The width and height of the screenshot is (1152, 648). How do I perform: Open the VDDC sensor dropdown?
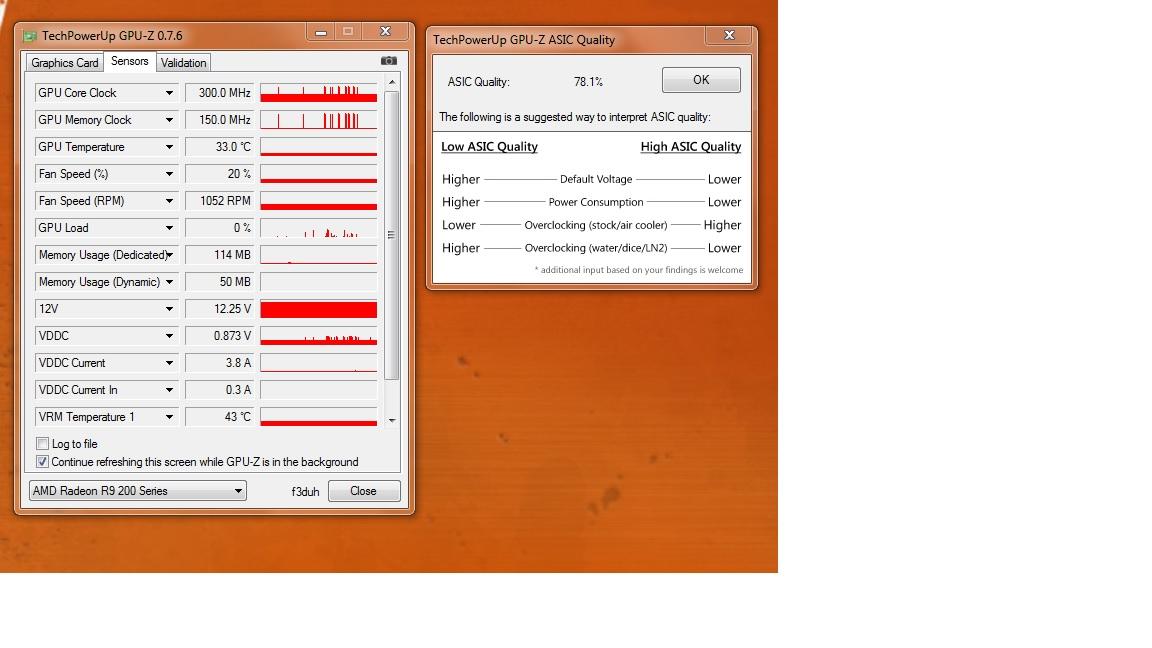click(x=169, y=336)
